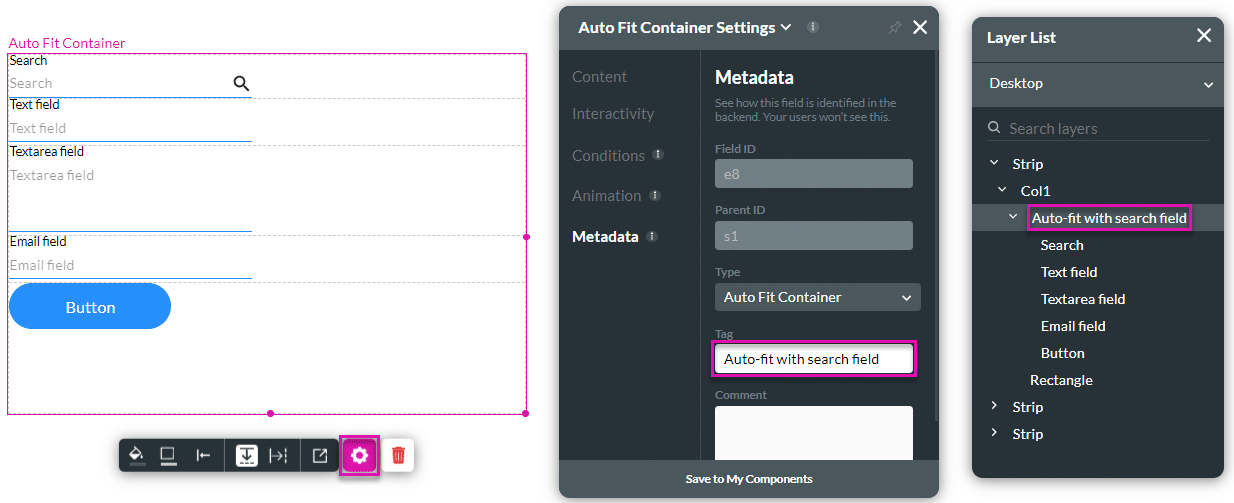This screenshot has width=1234, height=503.
Task: Expand the second Strip in Layer List
Action: click(x=993, y=406)
